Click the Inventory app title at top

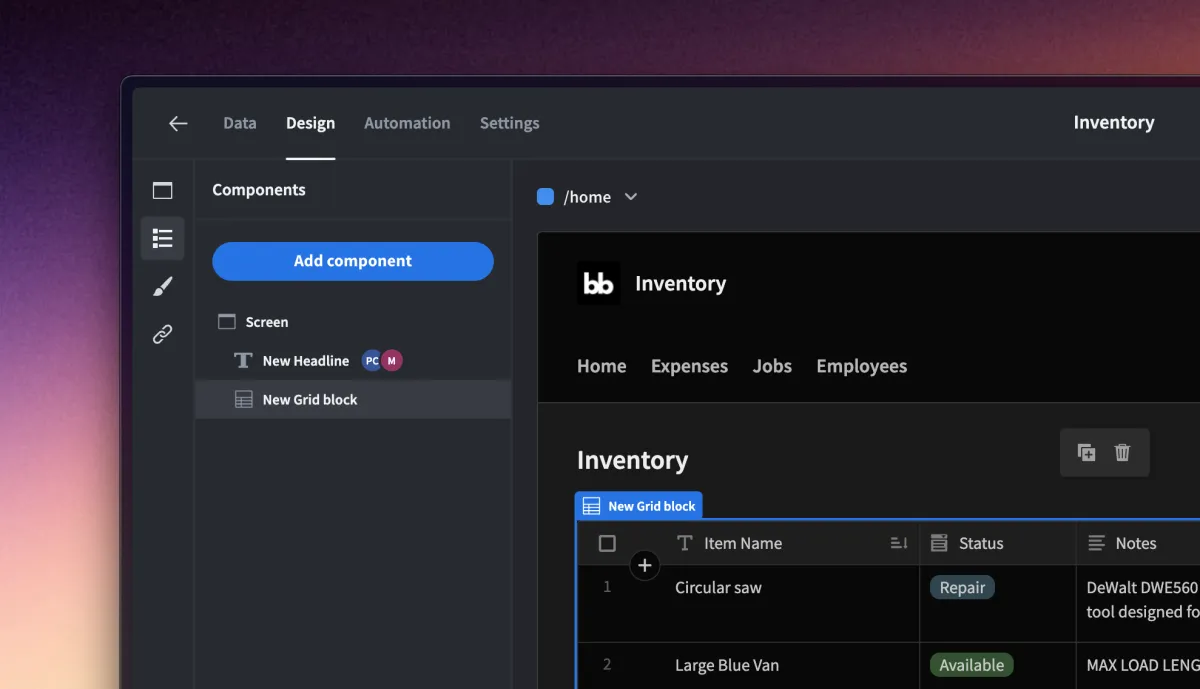1114,123
